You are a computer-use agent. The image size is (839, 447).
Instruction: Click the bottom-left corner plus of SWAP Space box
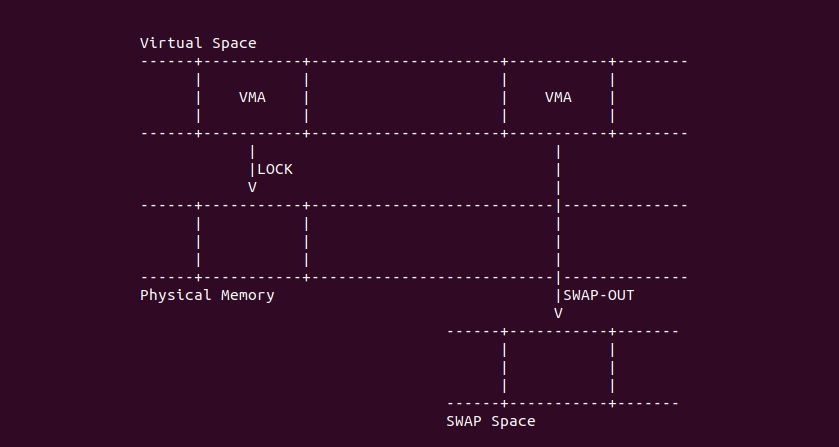click(x=504, y=403)
